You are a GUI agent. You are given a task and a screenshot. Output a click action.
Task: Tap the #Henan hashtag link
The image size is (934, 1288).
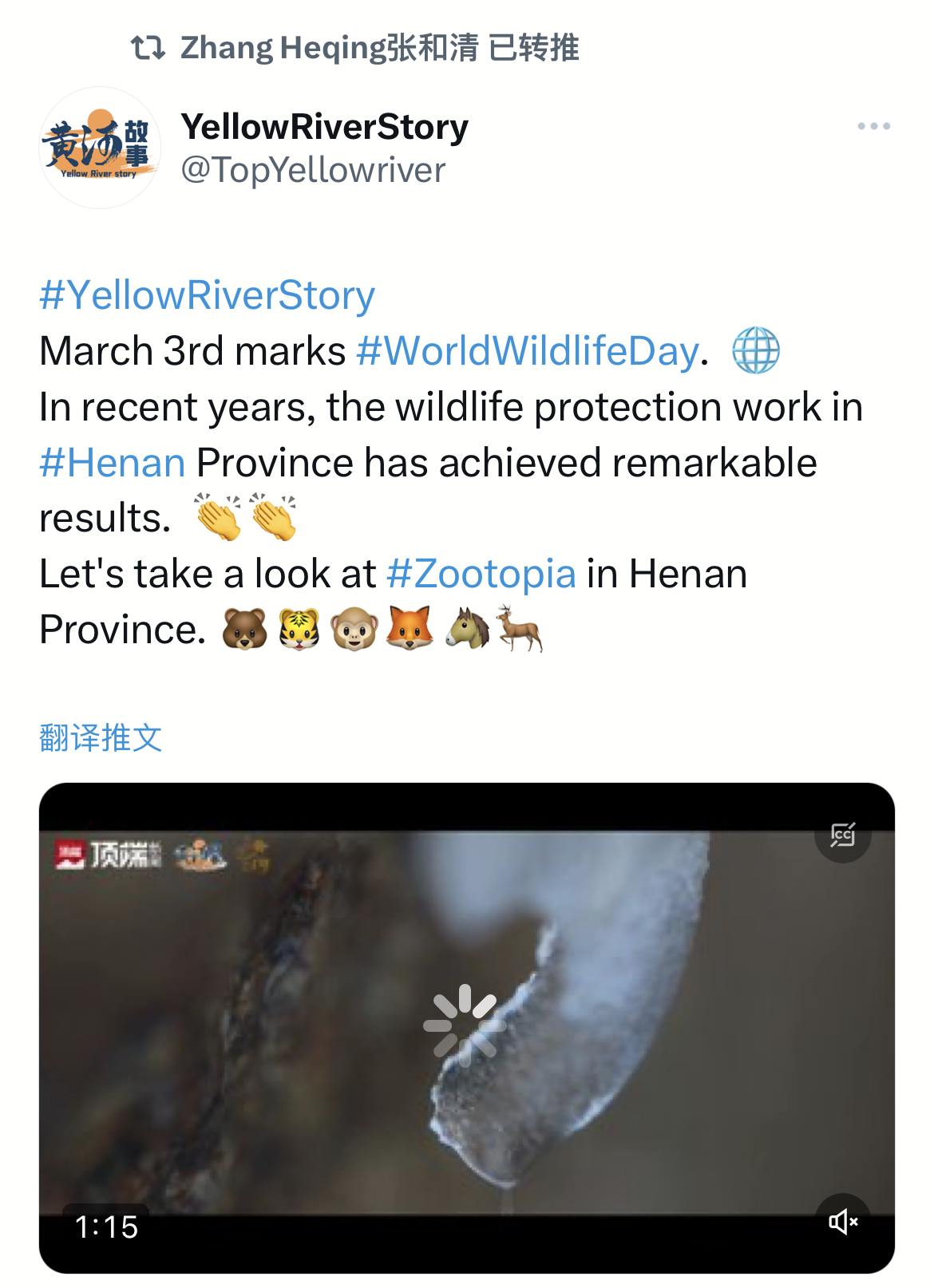click(x=113, y=463)
